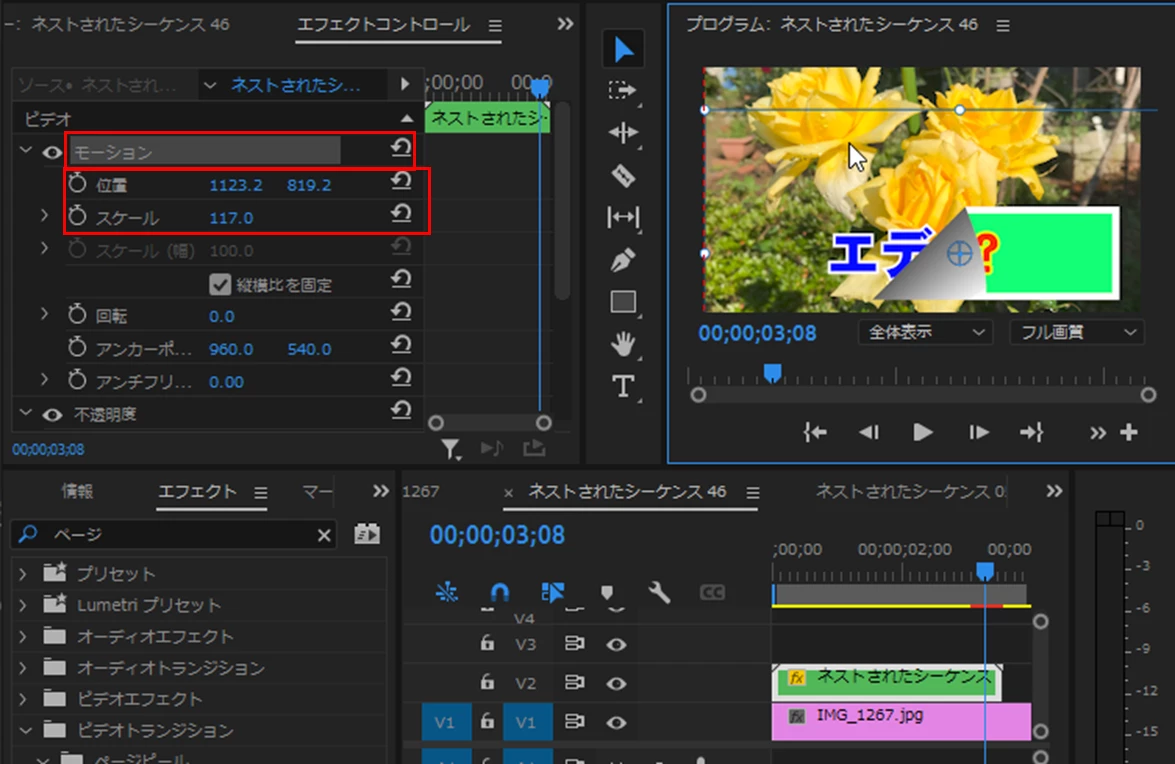This screenshot has height=764, width=1175.
Task: Click the 1123.2 position X value
Action: (235, 185)
